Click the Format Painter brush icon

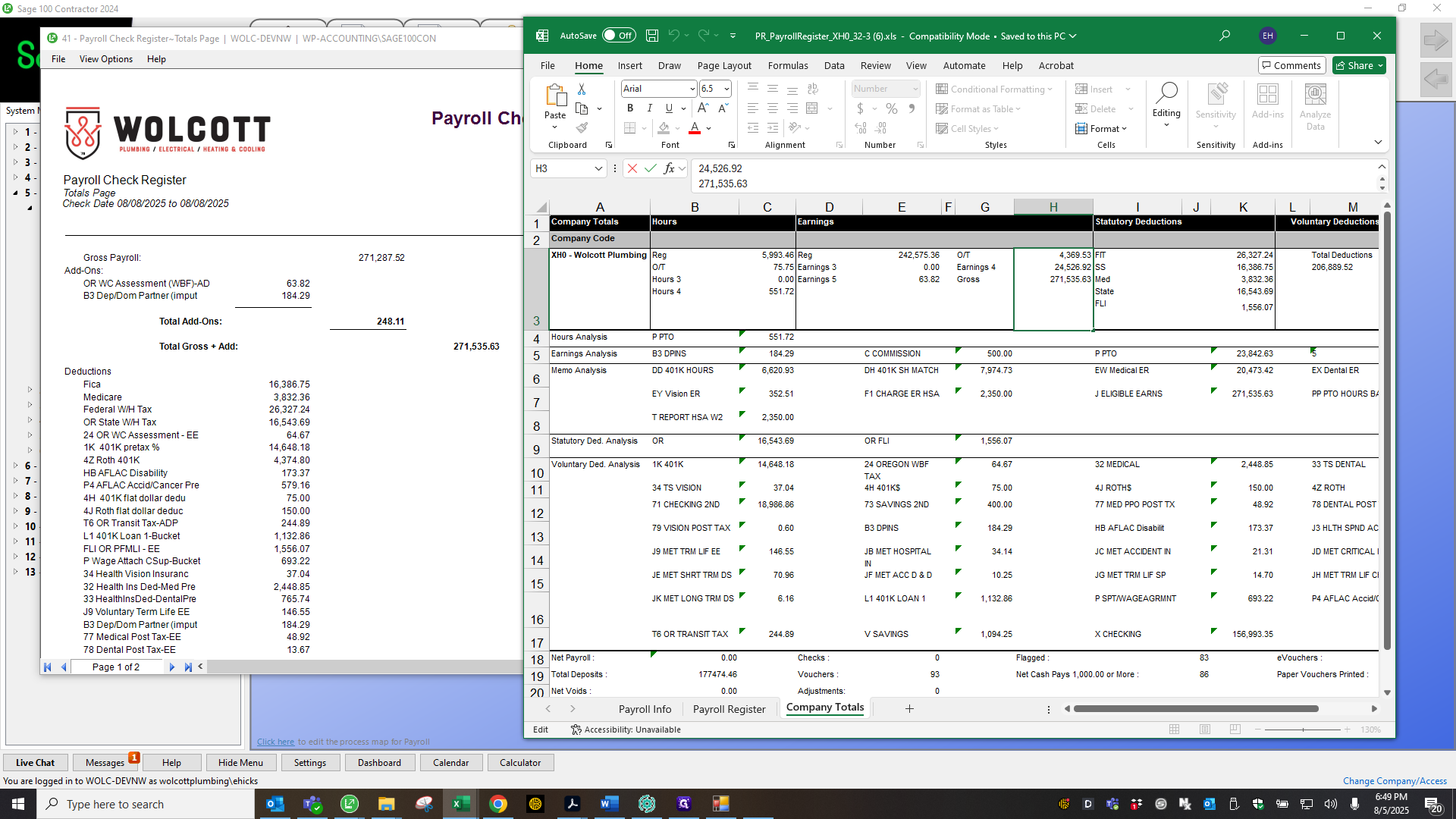pos(582,127)
